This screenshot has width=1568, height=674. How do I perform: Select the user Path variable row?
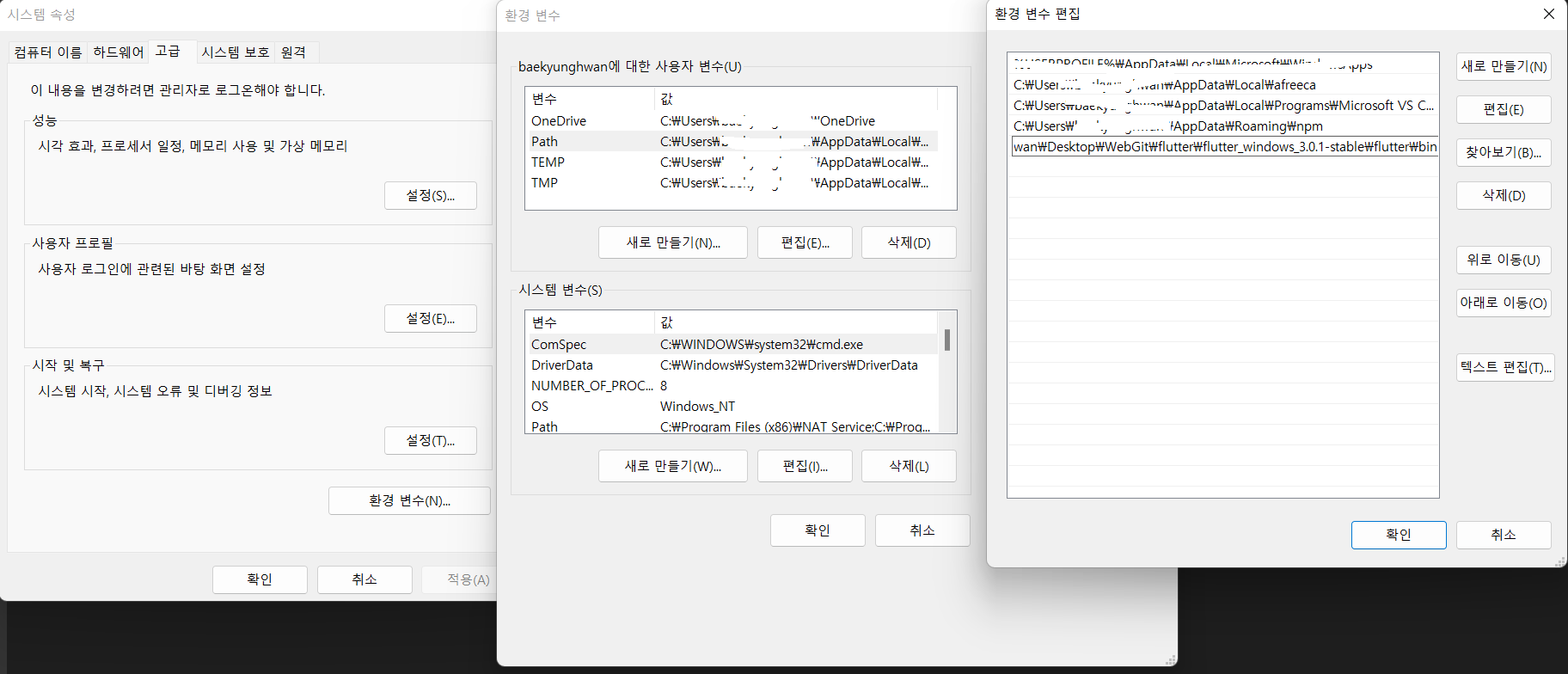click(x=732, y=142)
